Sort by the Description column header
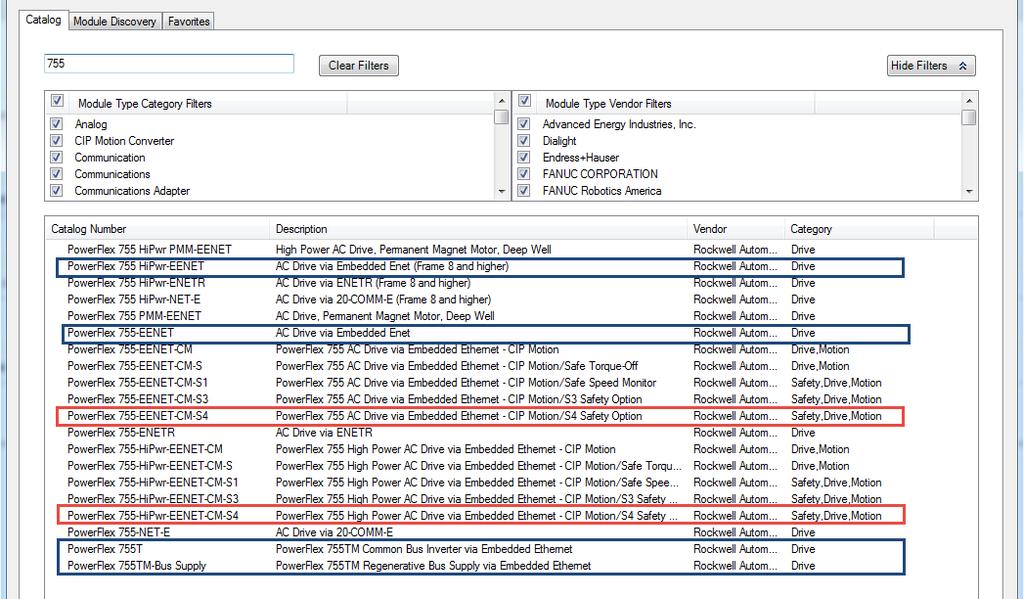The width and height of the screenshot is (1024, 599). pyautogui.click(x=479, y=229)
